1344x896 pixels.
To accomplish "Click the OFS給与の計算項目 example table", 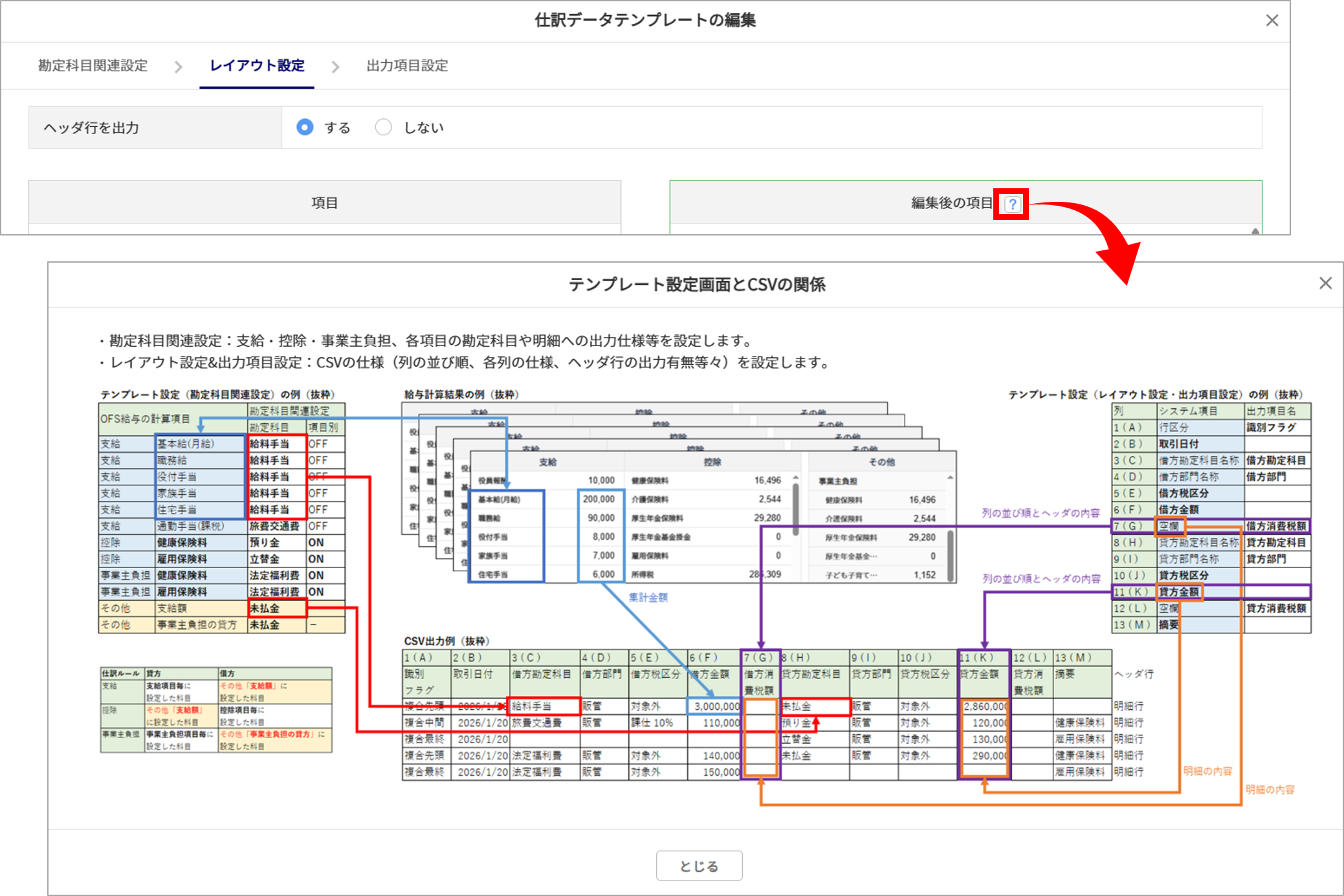I will [221, 518].
